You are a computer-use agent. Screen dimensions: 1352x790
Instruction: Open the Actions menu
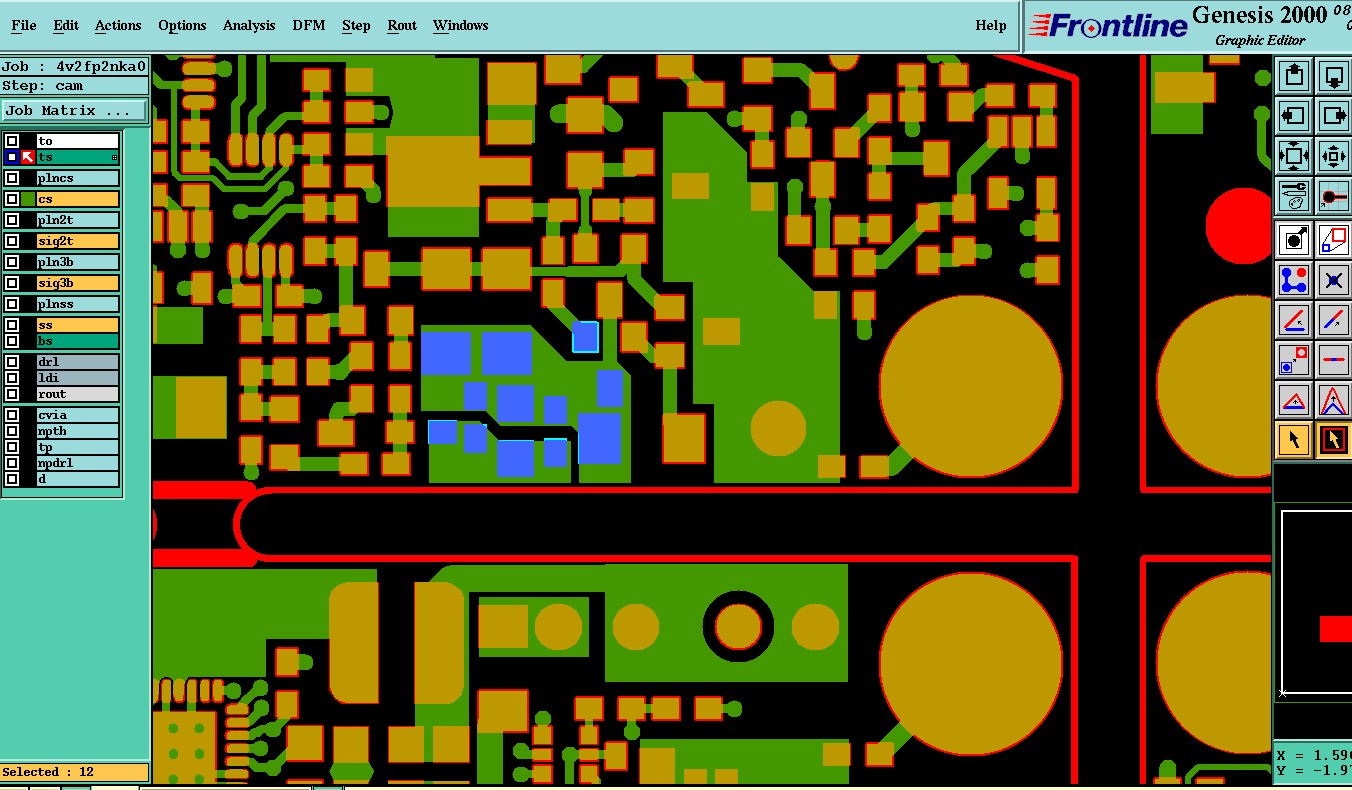click(118, 25)
